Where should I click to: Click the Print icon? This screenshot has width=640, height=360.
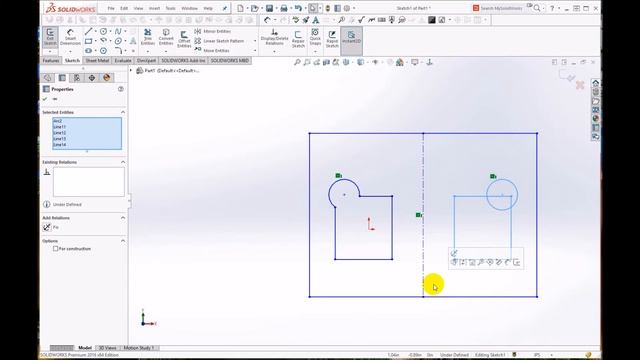click(x=284, y=8)
